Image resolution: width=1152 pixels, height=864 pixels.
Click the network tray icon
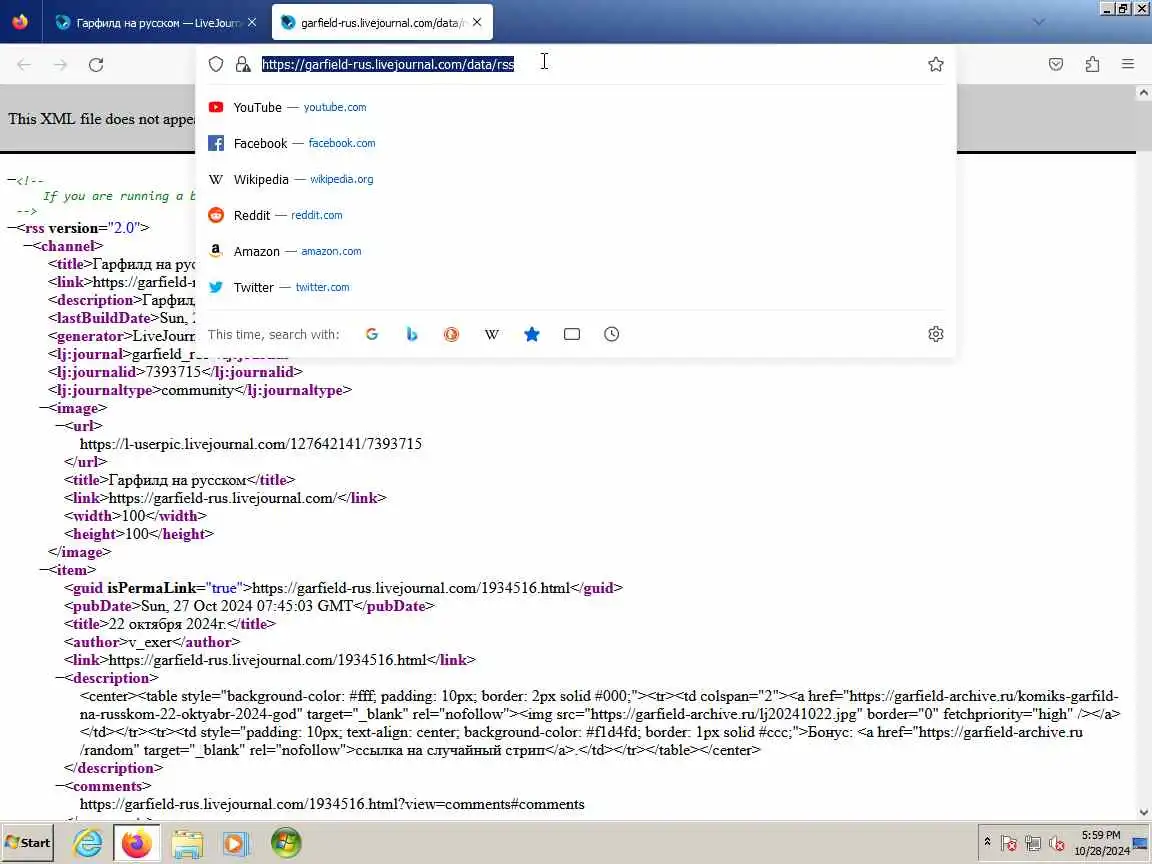coord(1033,843)
